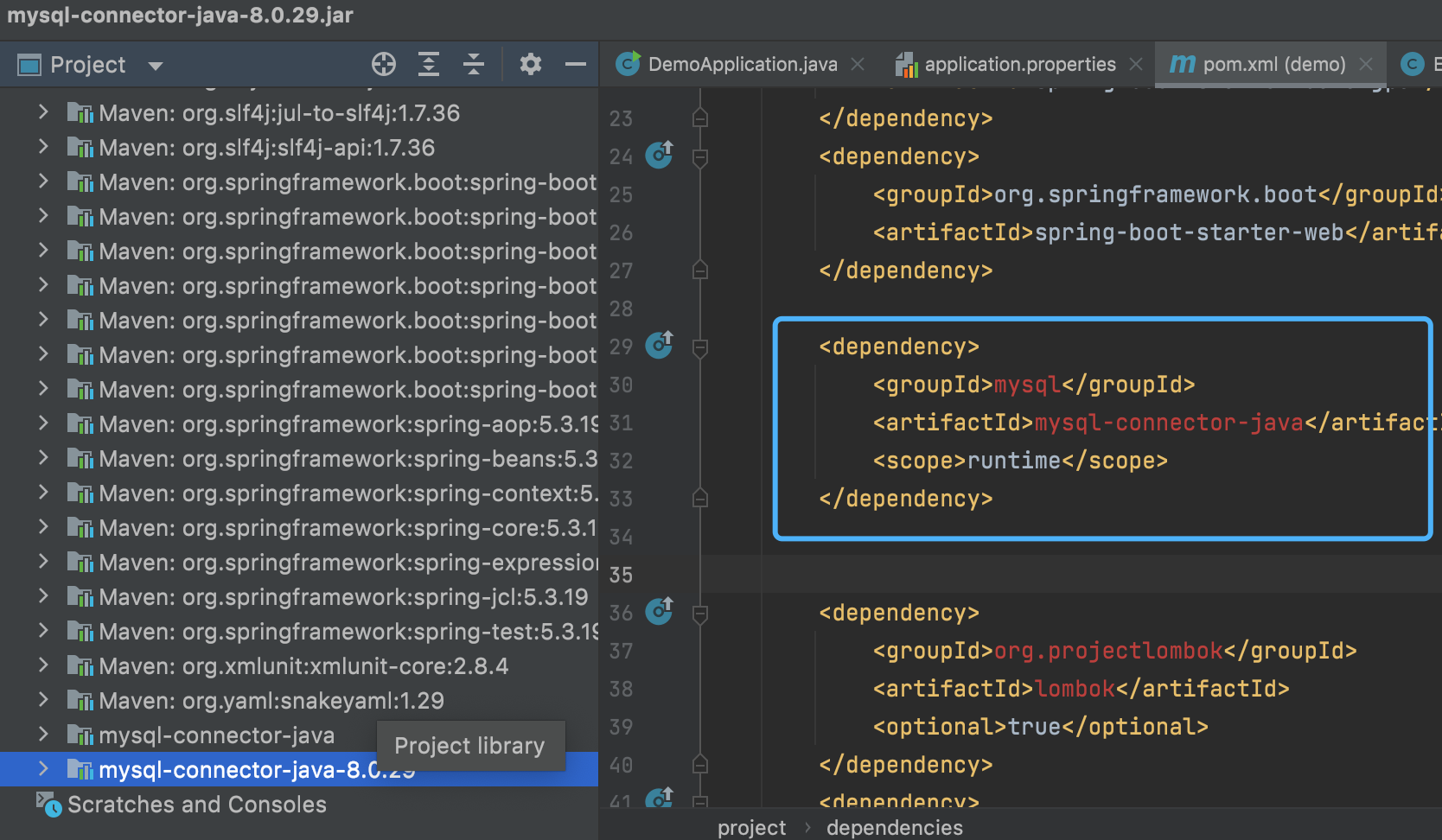Click 'org.projectlombok' groupId text
The width and height of the screenshot is (1442, 840).
pos(1108,651)
